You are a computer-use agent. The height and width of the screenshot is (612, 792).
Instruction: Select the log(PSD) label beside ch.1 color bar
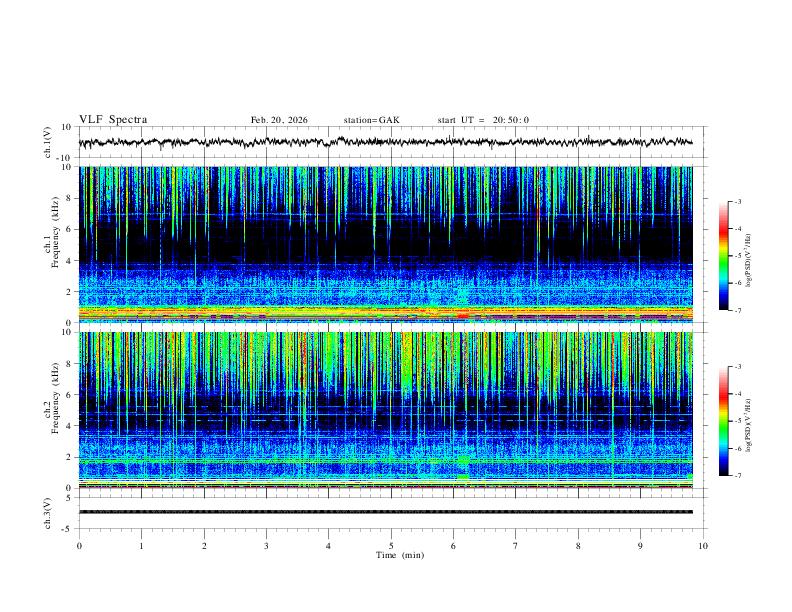(x=748, y=260)
